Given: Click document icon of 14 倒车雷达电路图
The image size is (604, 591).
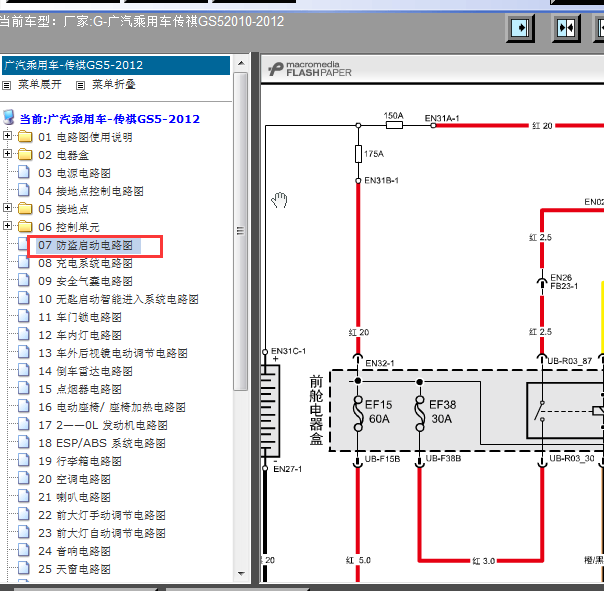Looking at the screenshot, I should [x=24, y=370].
